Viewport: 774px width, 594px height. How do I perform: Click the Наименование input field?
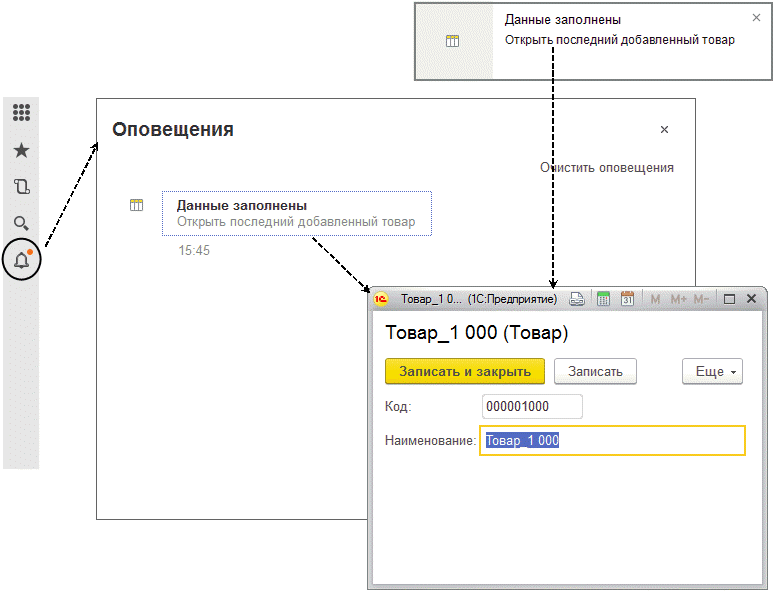click(612, 440)
